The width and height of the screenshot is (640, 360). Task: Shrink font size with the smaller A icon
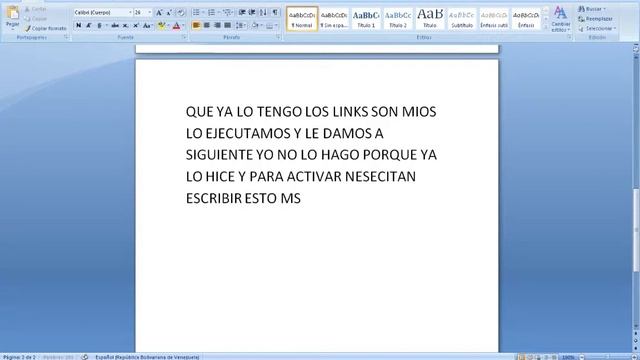169,13
